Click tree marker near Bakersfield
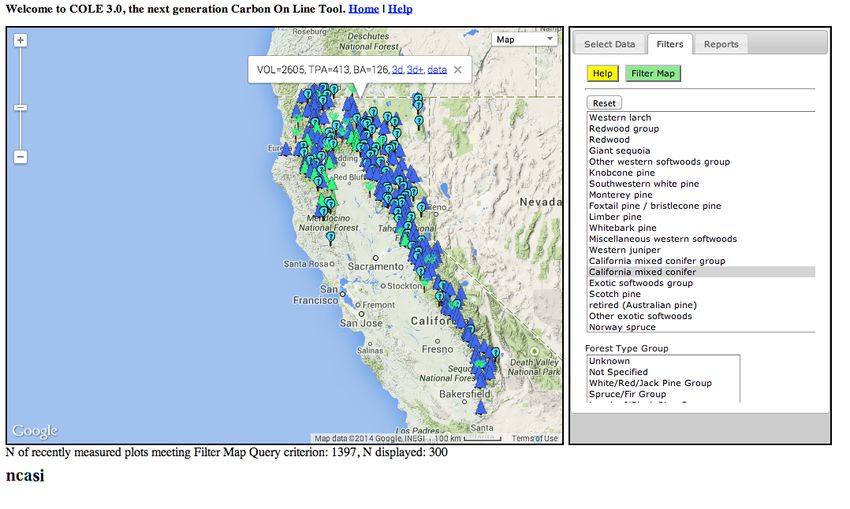The height and width of the screenshot is (509, 850). point(481,408)
